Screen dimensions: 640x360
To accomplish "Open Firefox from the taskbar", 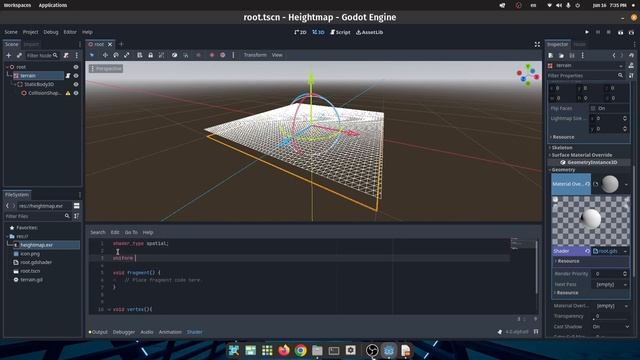I will (x=284, y=350).
